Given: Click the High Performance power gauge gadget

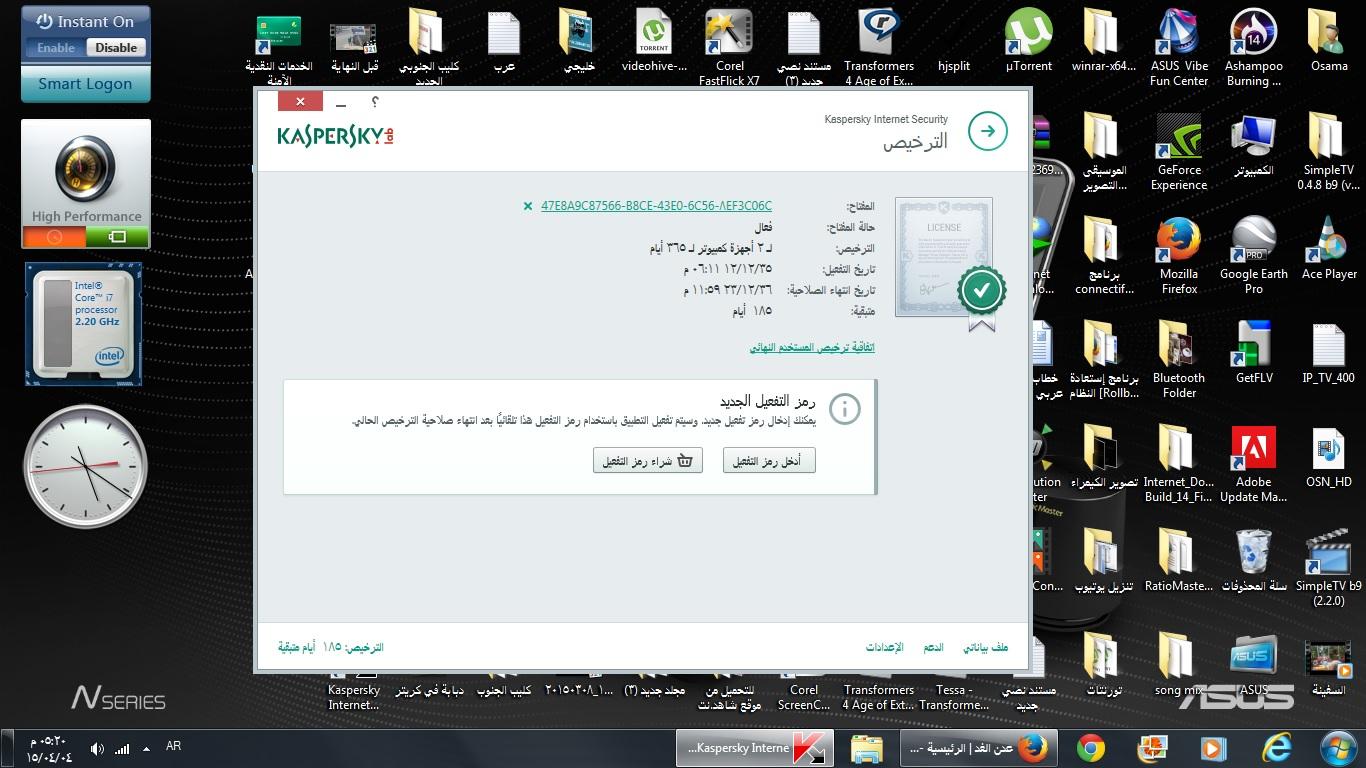Looking at the screenshot, I should 85,172.
